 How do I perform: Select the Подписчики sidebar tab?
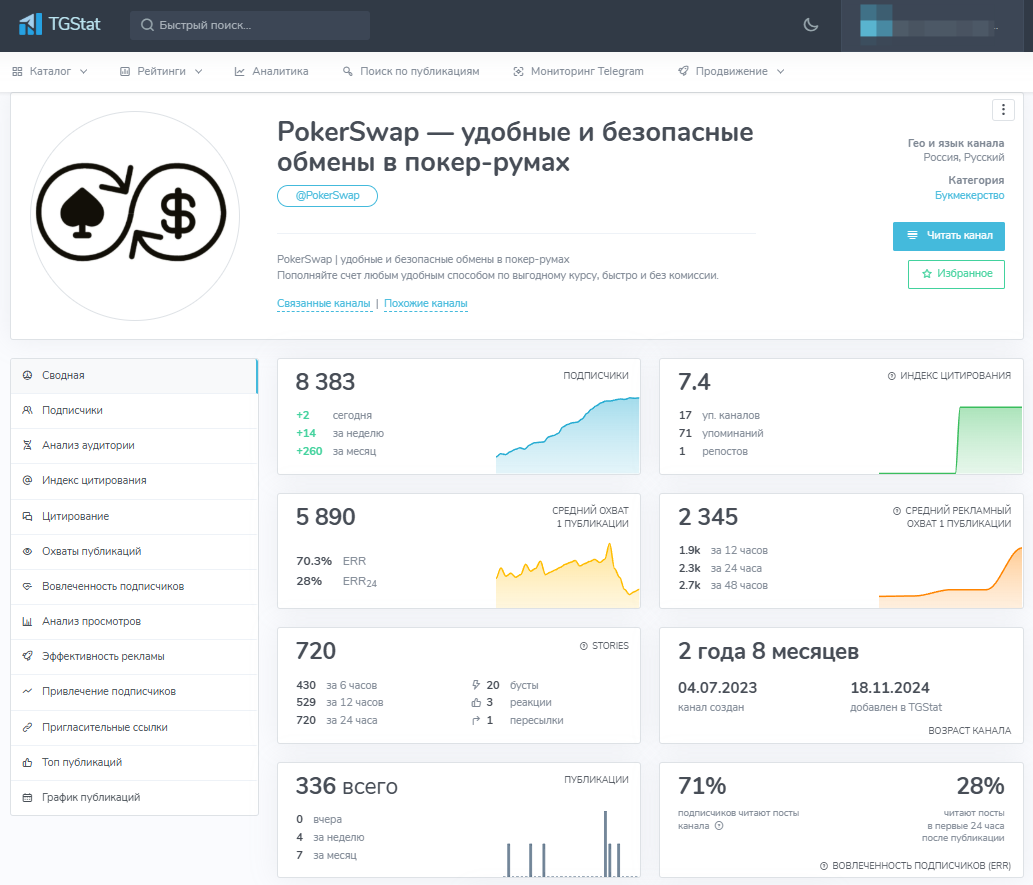click(134, 411)
